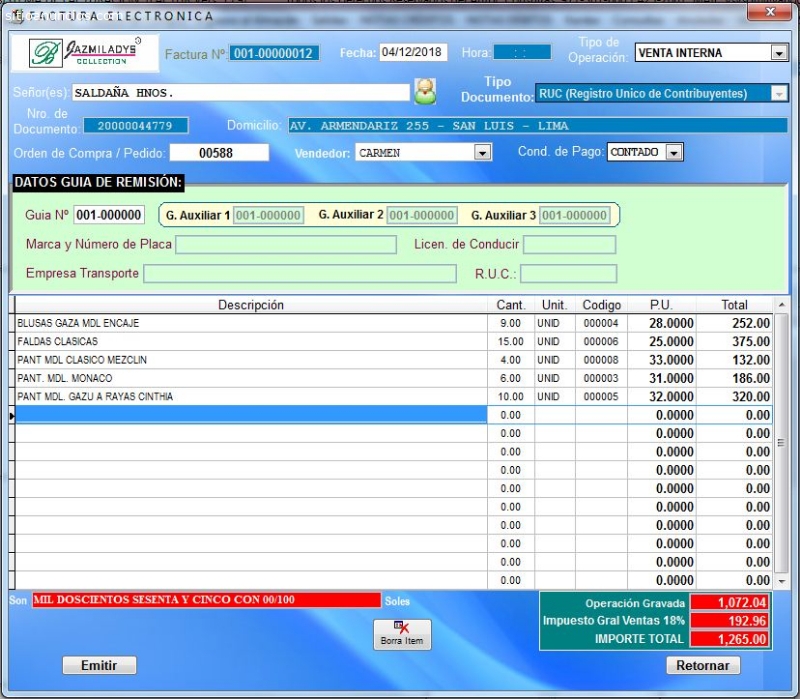Click the Cant. column header
This screenshot has width=800, height=699.
[x=511, y=305]
